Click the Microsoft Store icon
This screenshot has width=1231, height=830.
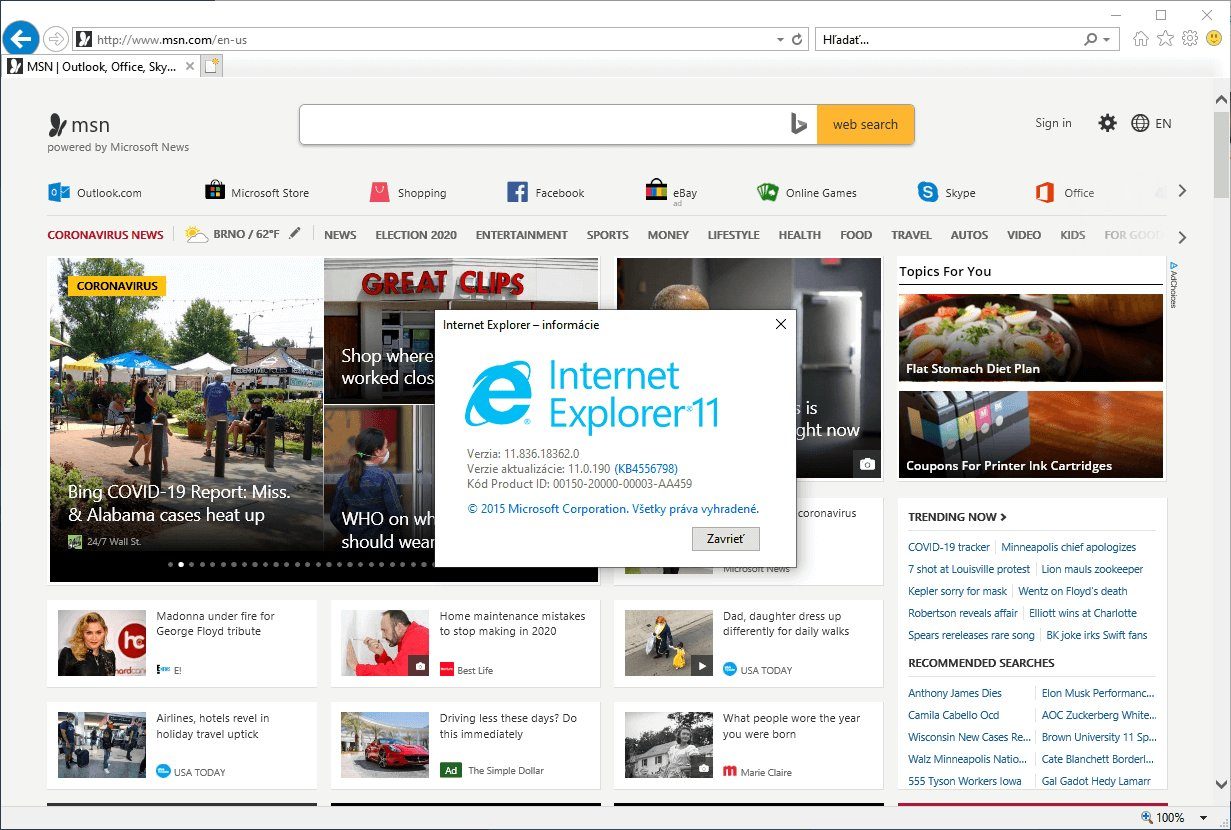(x=214, y=190)
